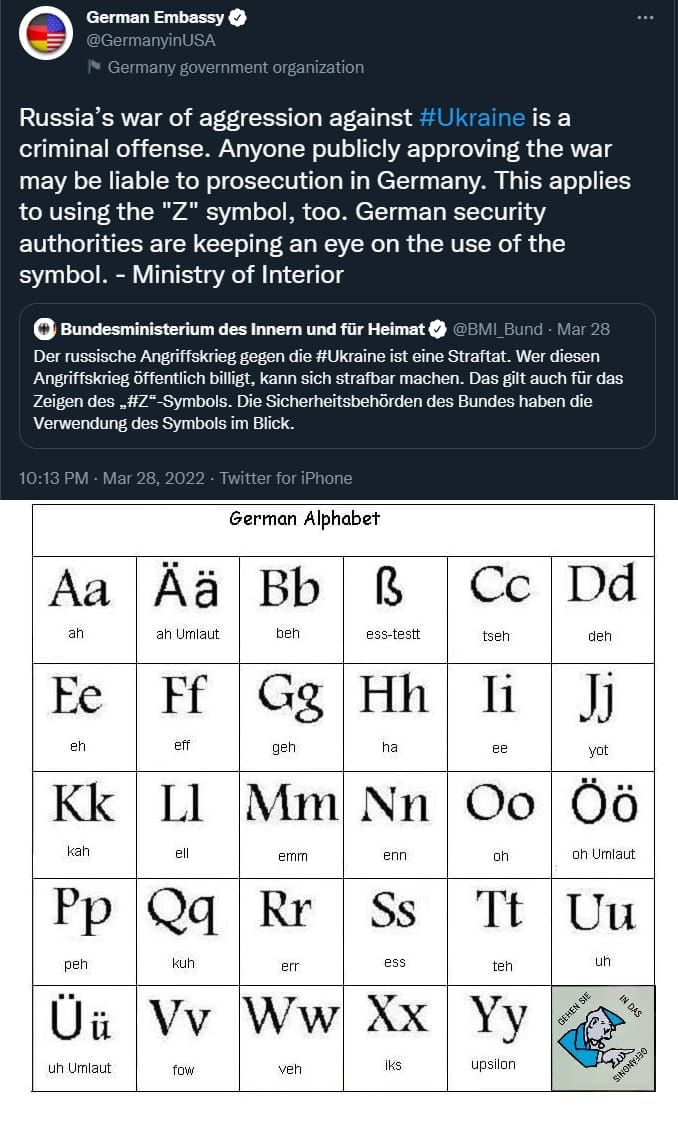This screenshot has width=678, height=1142.
Task: Open the @GermanyinUSA handle
Action: (151, 40)
